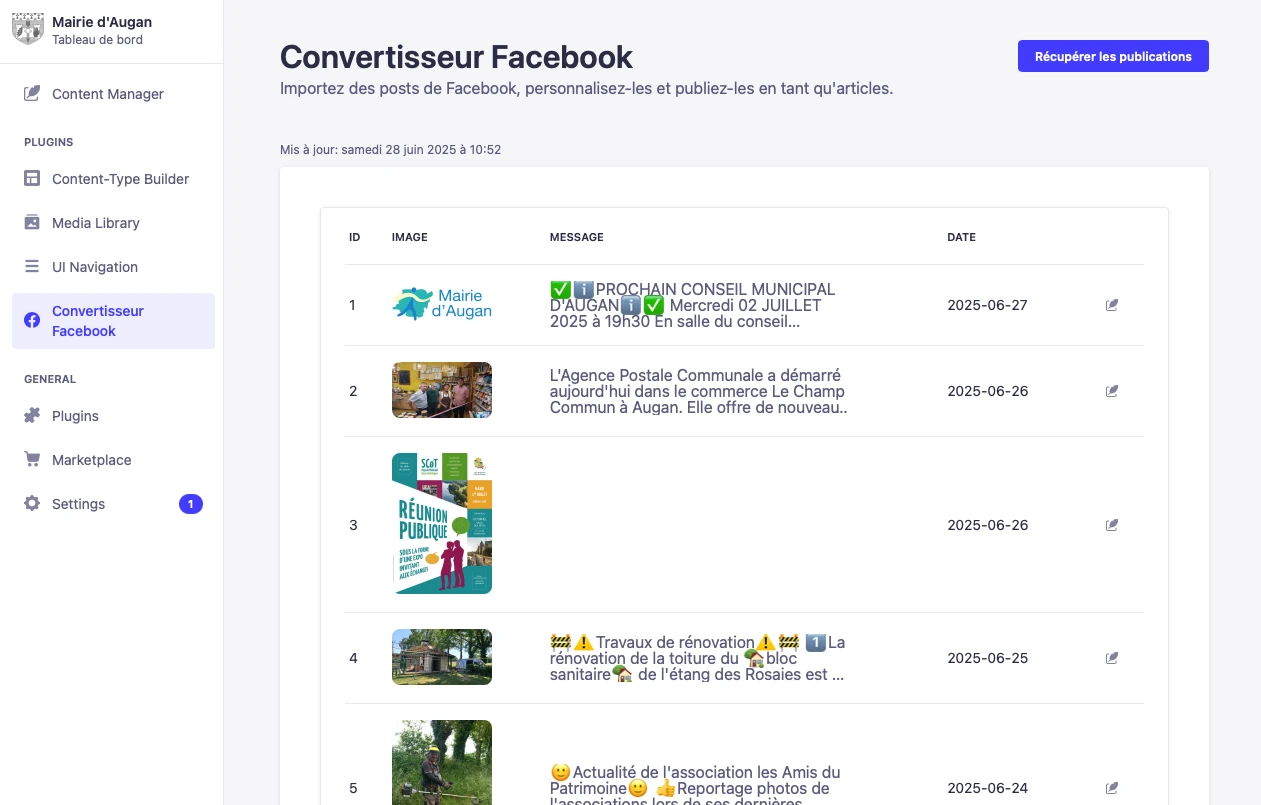Click the date 2025-06-24
This screenshot has height=805, width=1261.
tap(988, 788)
